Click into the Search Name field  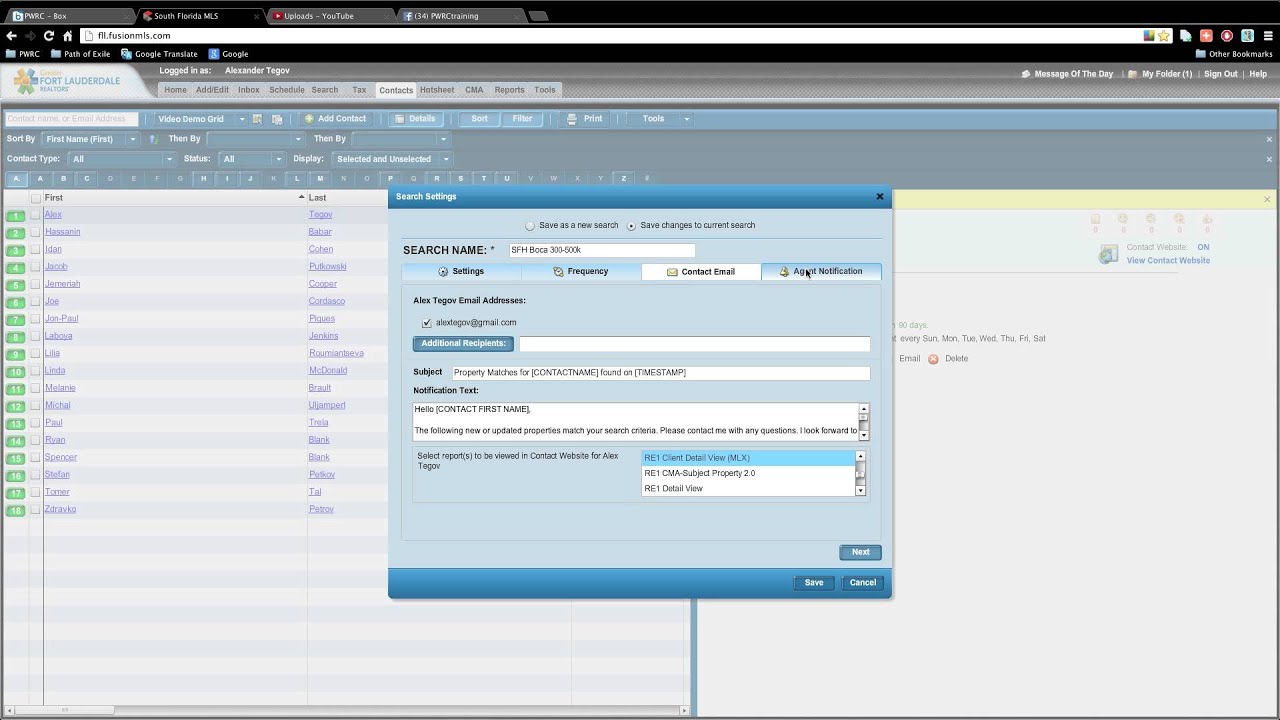click(x=601, y=250)
